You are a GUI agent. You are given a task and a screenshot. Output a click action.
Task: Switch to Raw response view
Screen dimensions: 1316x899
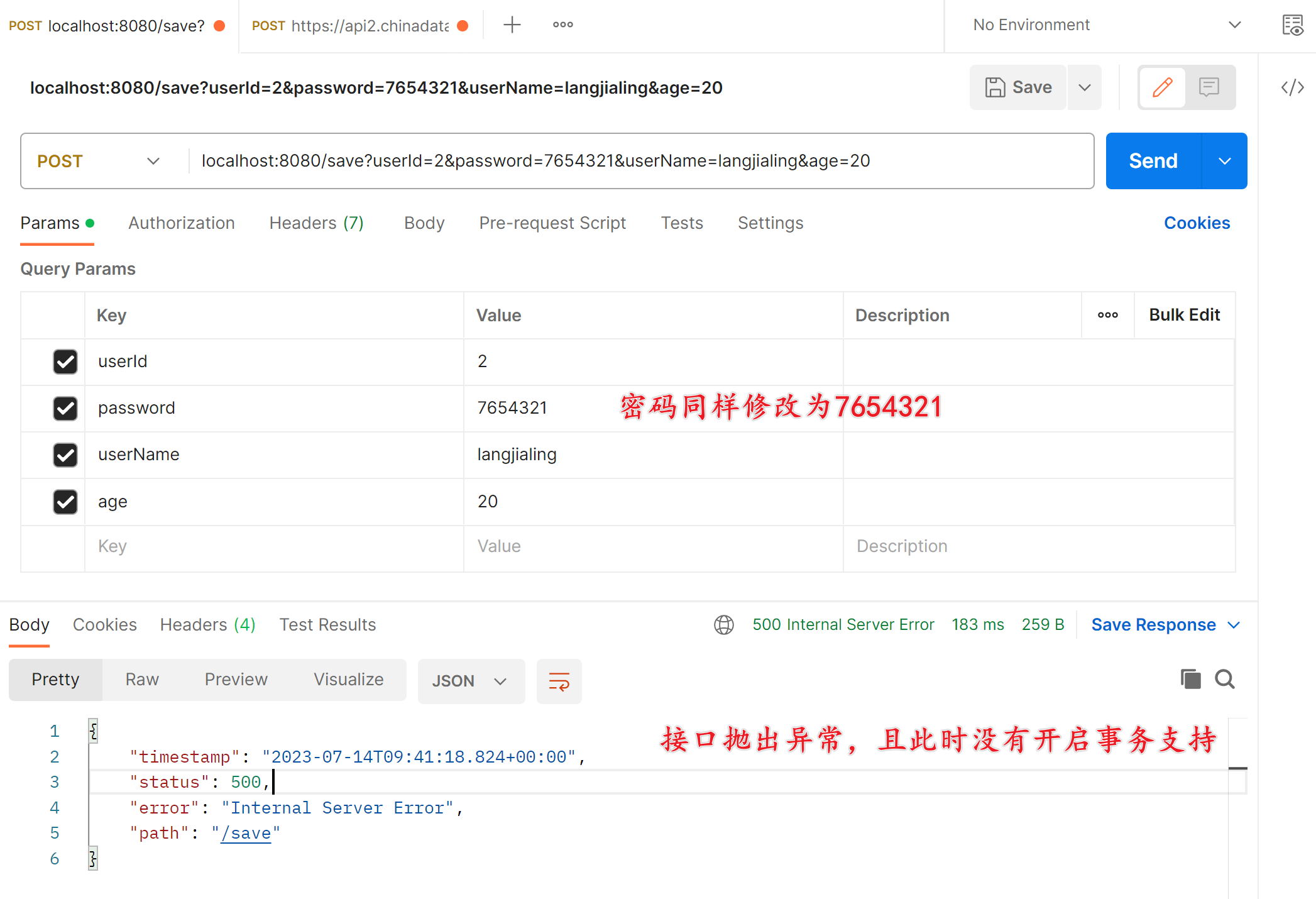[142, 680]
